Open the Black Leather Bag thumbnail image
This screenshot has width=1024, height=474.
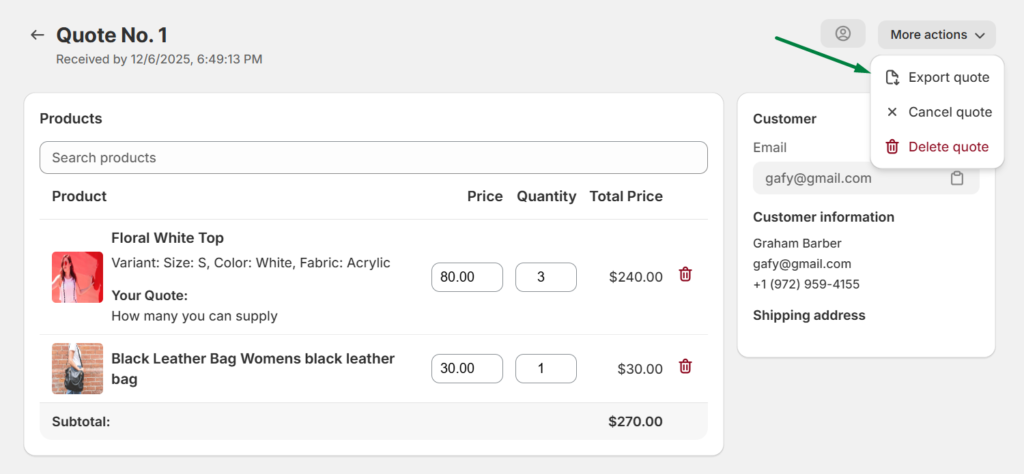click(77, 368)
